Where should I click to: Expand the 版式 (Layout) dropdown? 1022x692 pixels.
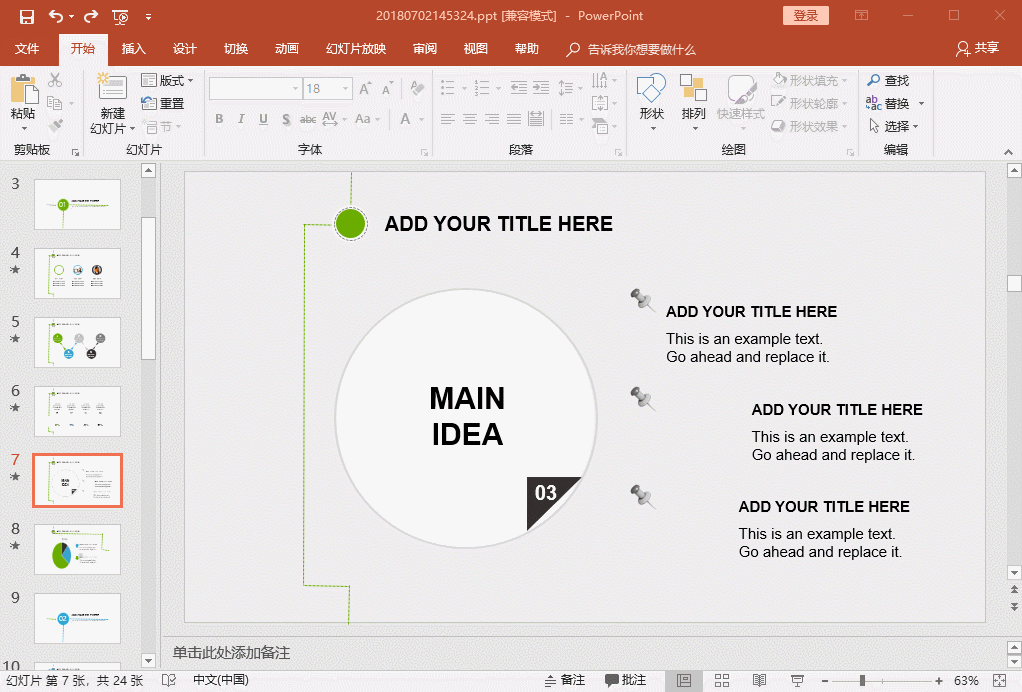[168, 80]
